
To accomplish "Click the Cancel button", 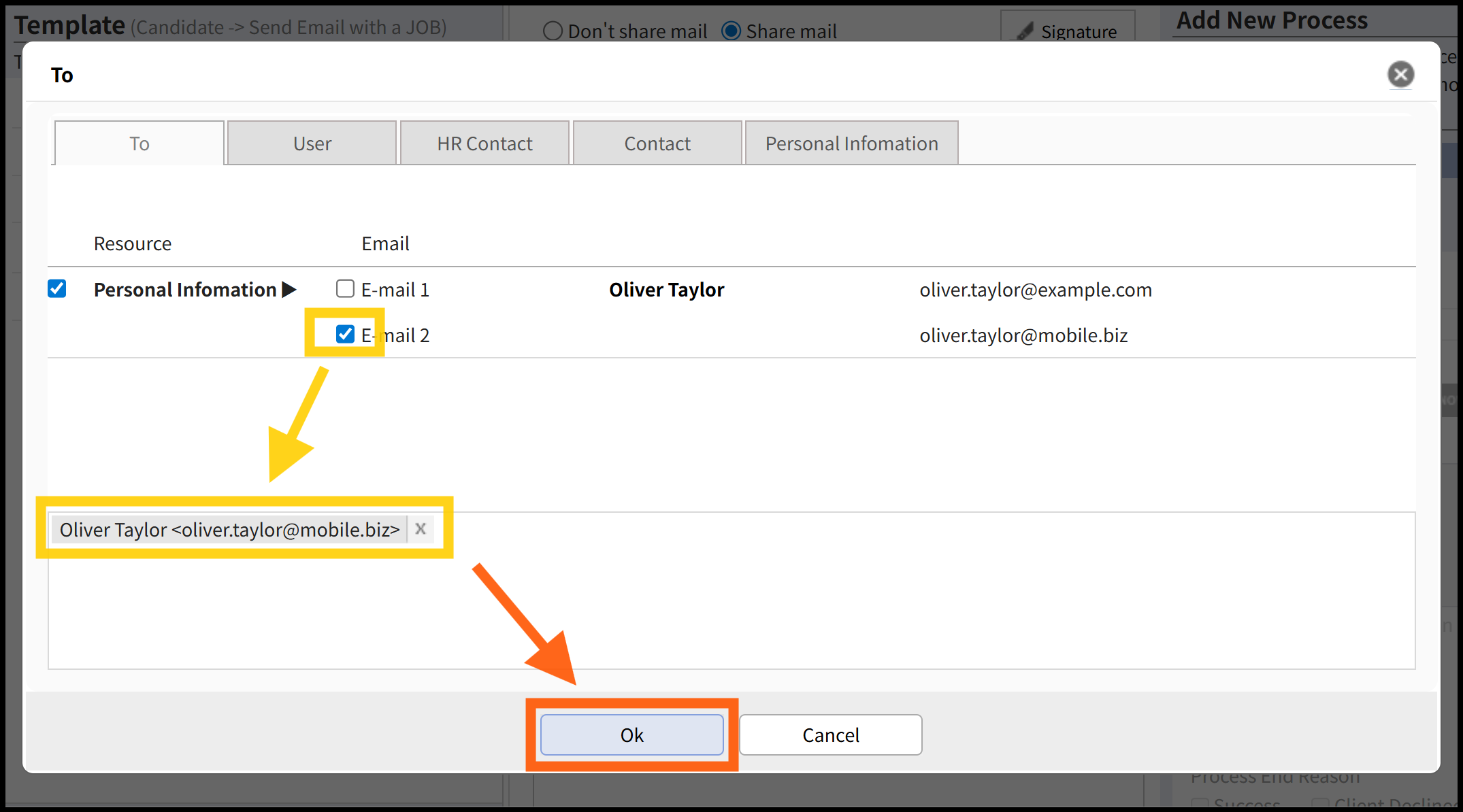I will click(830, 734).
